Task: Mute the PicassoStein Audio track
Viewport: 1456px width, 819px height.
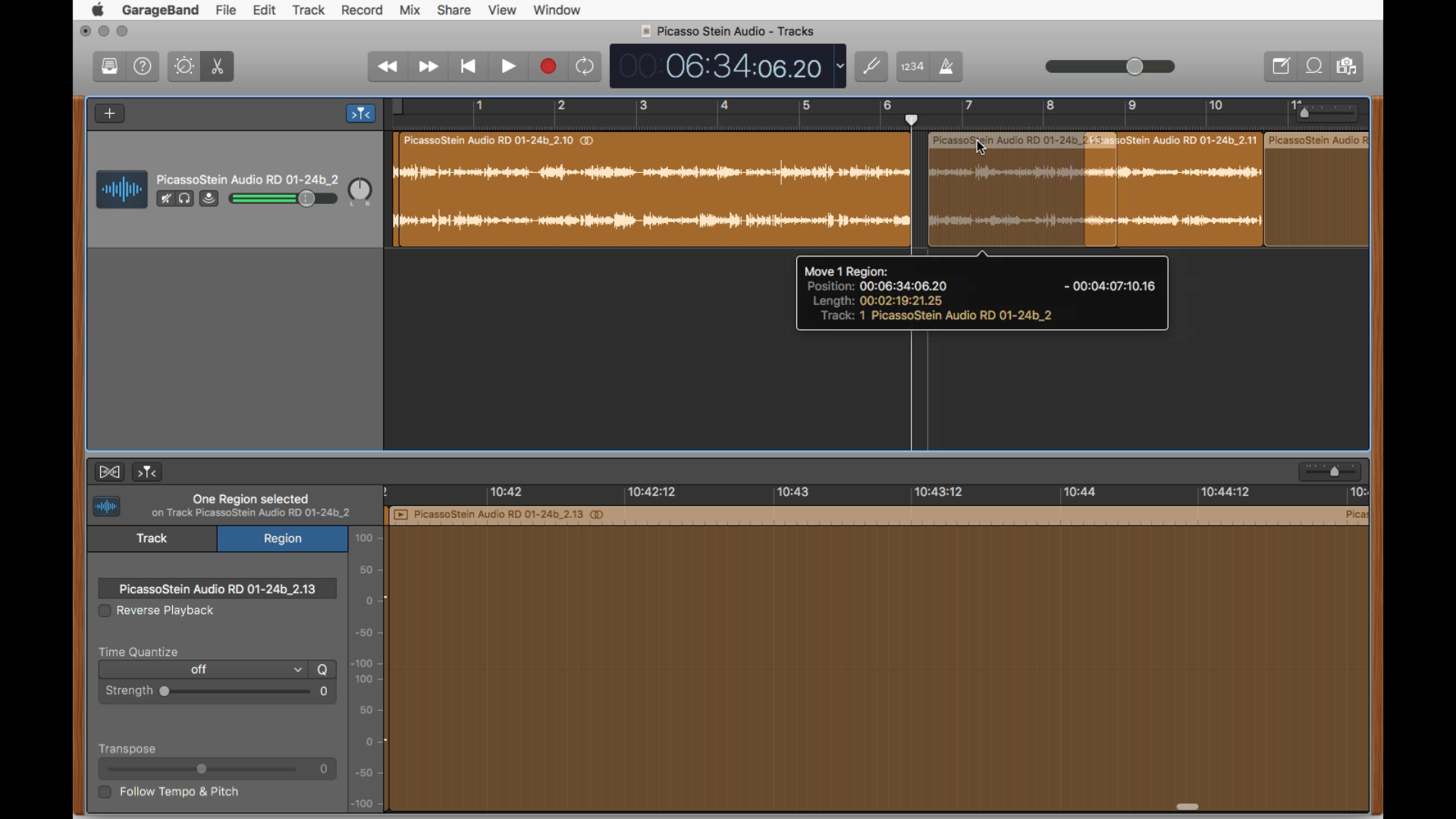Action: click(165, 199)
